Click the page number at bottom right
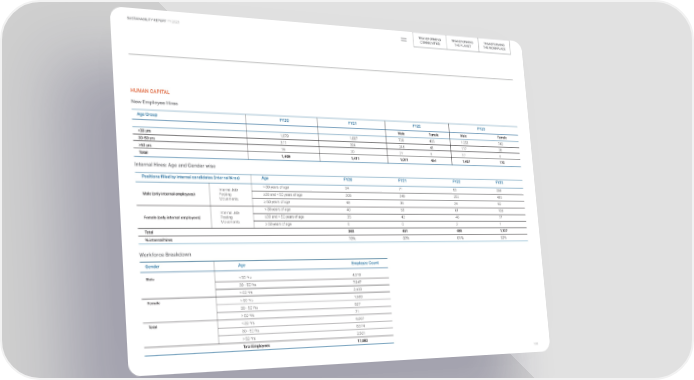This screenshot has width=694, height=380. click(x=536, y=343)
